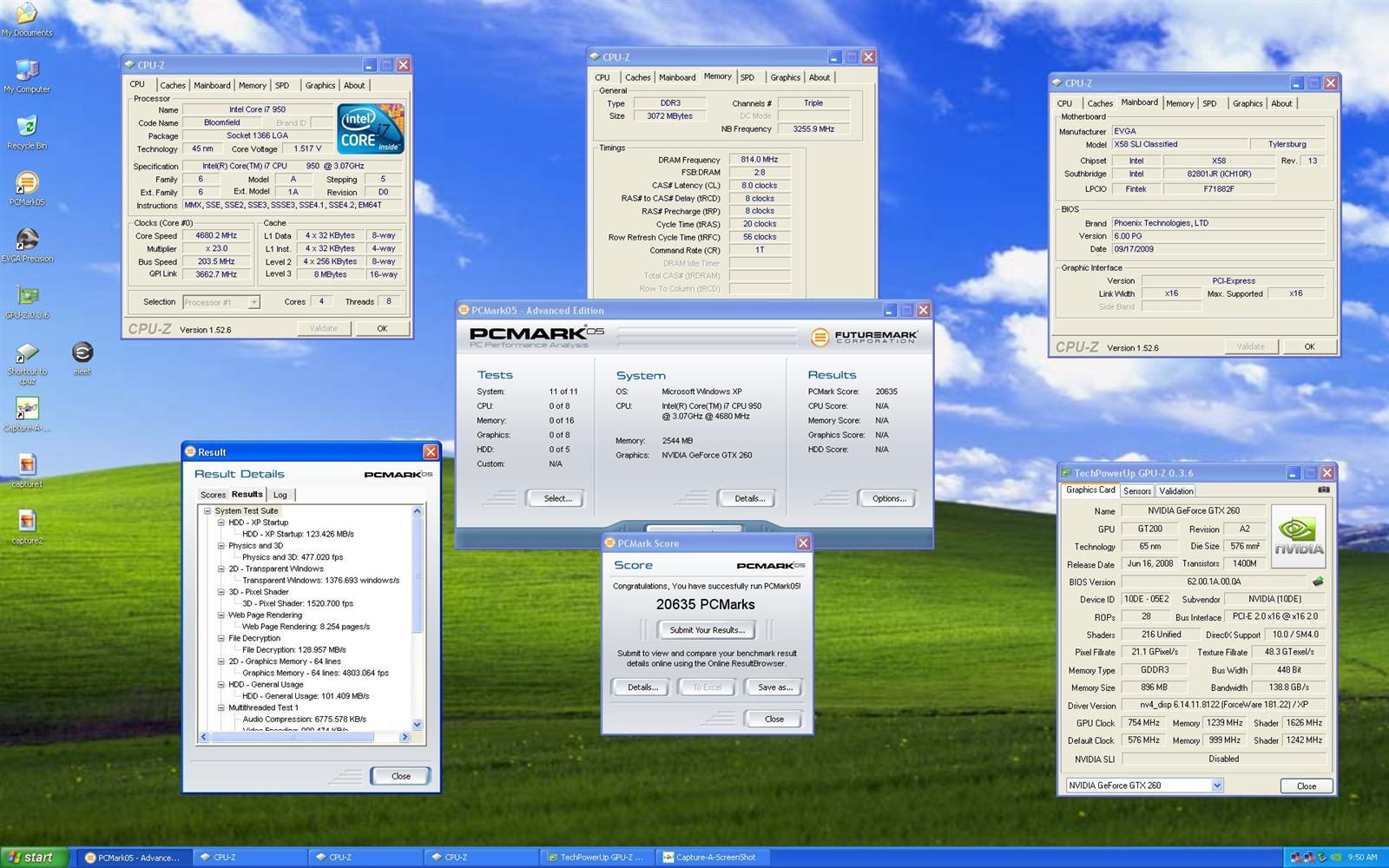Click Details... in the PCMark Score dialog
This screenshot has width=1389, height=868.
coord(642,687)
